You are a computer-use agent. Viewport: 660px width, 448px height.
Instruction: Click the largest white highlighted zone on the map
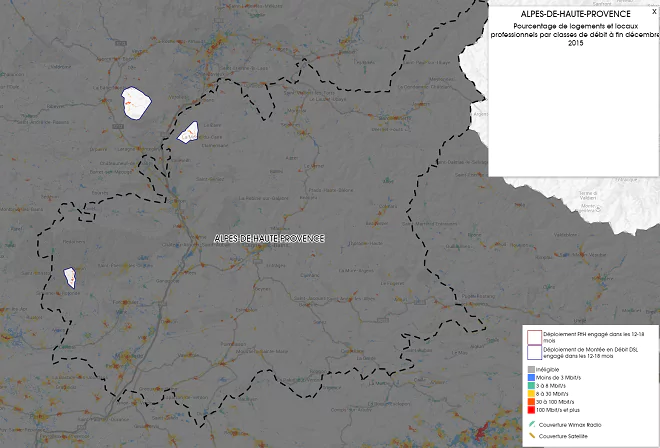tap(135, 103)
